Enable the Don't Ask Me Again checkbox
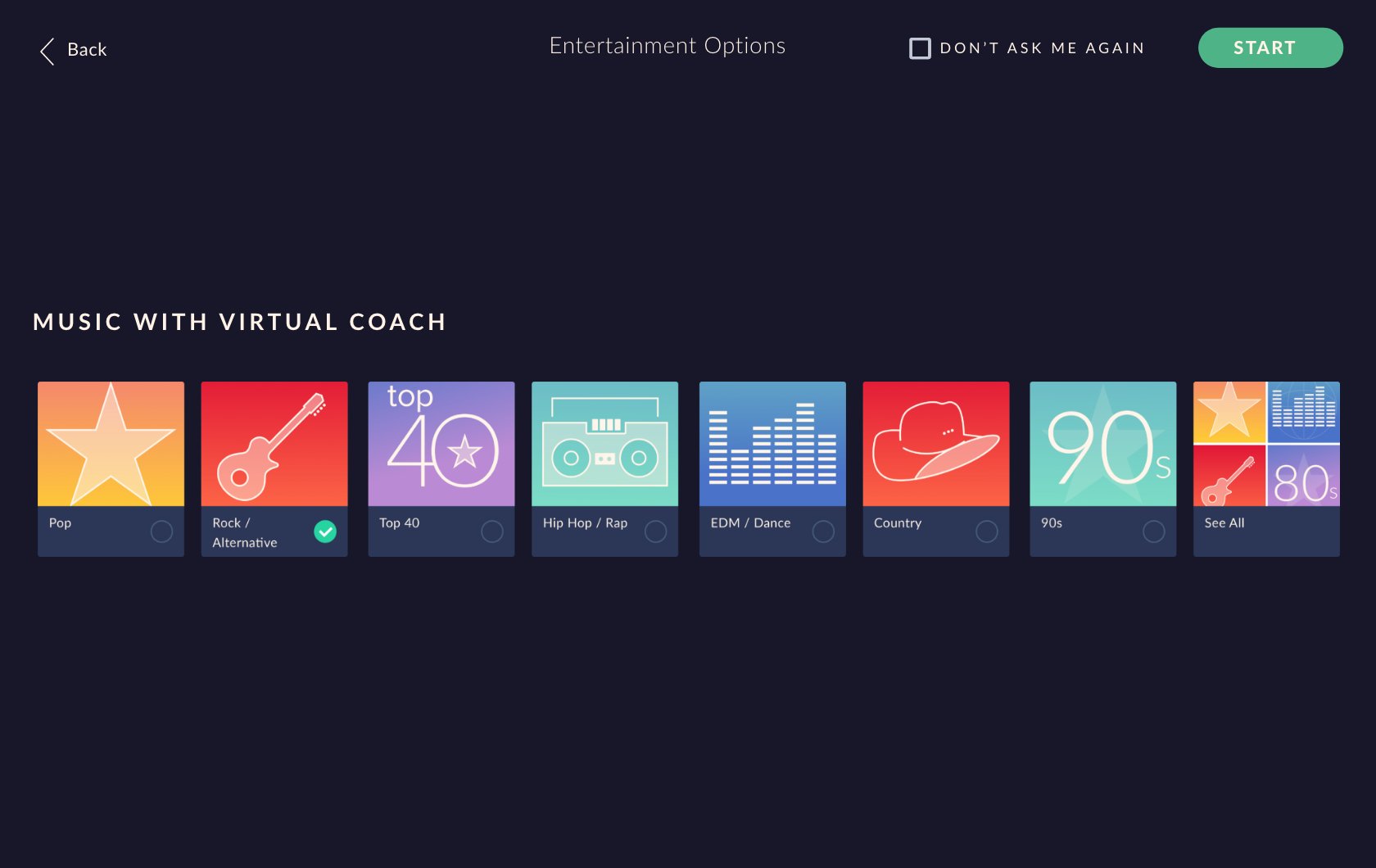Image resolution: width=1376 pixels, height=868 pixels. (920, 48)
